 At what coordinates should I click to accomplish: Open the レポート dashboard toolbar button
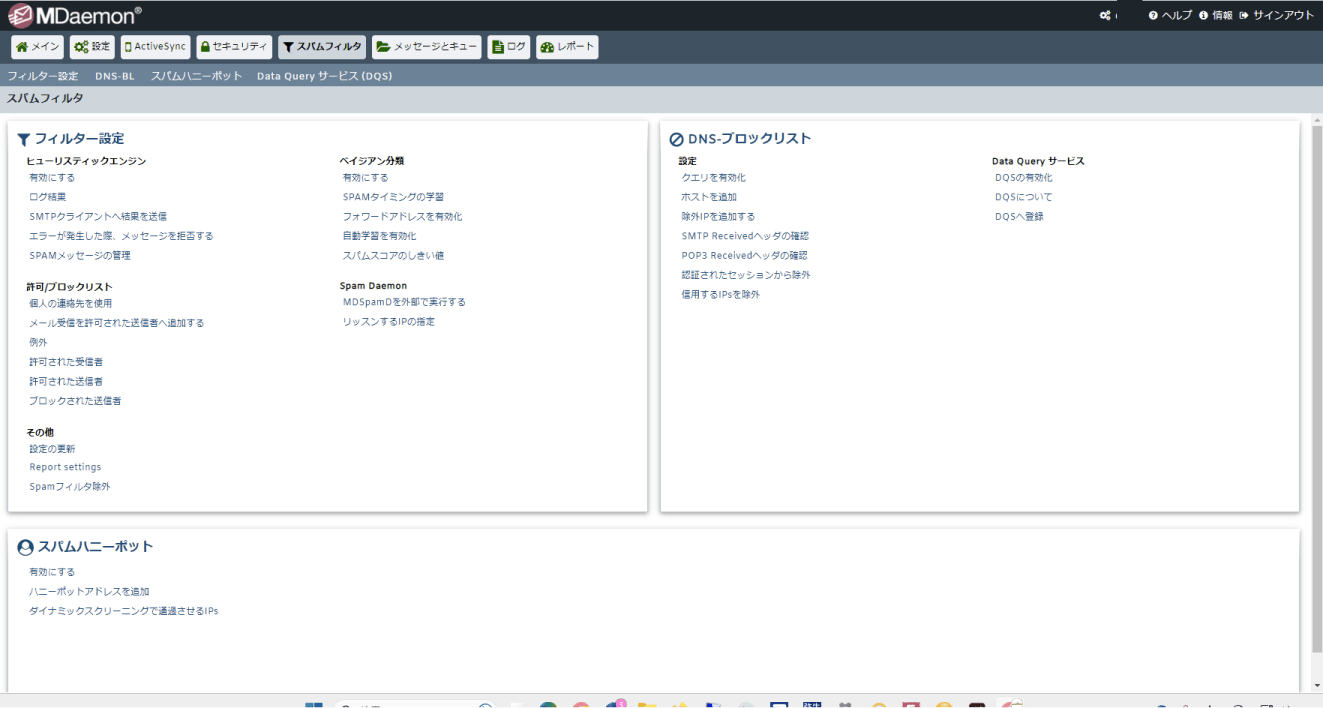pos(567,47)
